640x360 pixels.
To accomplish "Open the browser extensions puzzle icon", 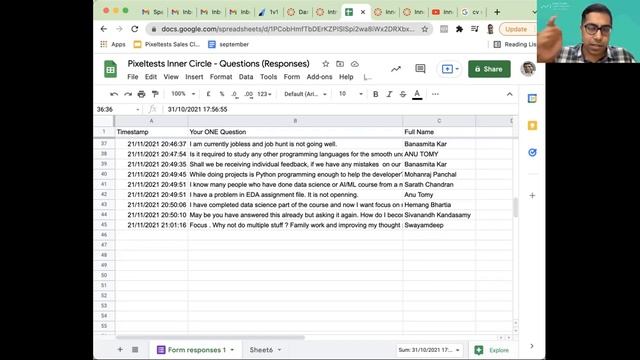I will coord(459,29).
